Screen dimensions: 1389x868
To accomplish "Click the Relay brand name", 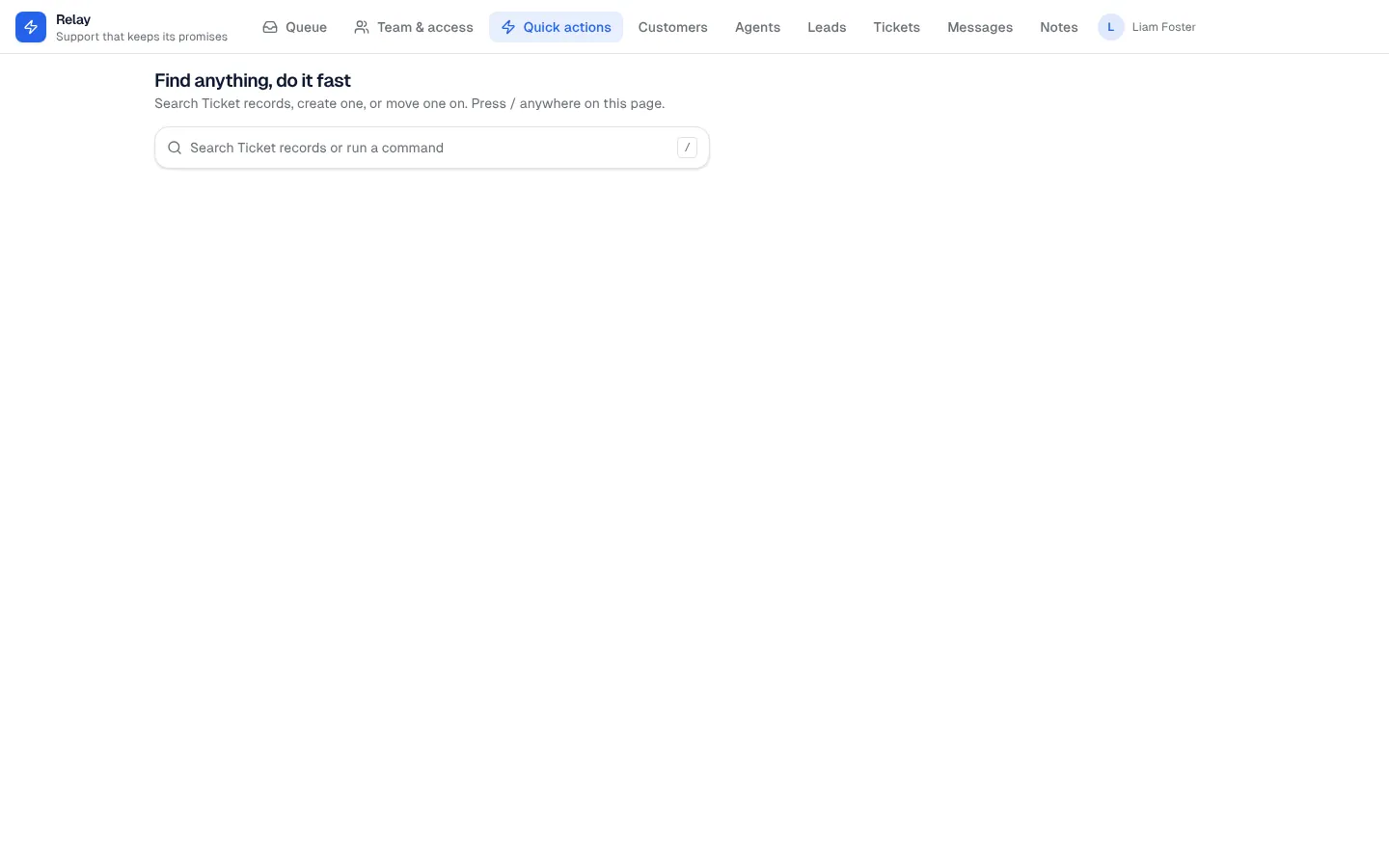I will coord(73,19).
